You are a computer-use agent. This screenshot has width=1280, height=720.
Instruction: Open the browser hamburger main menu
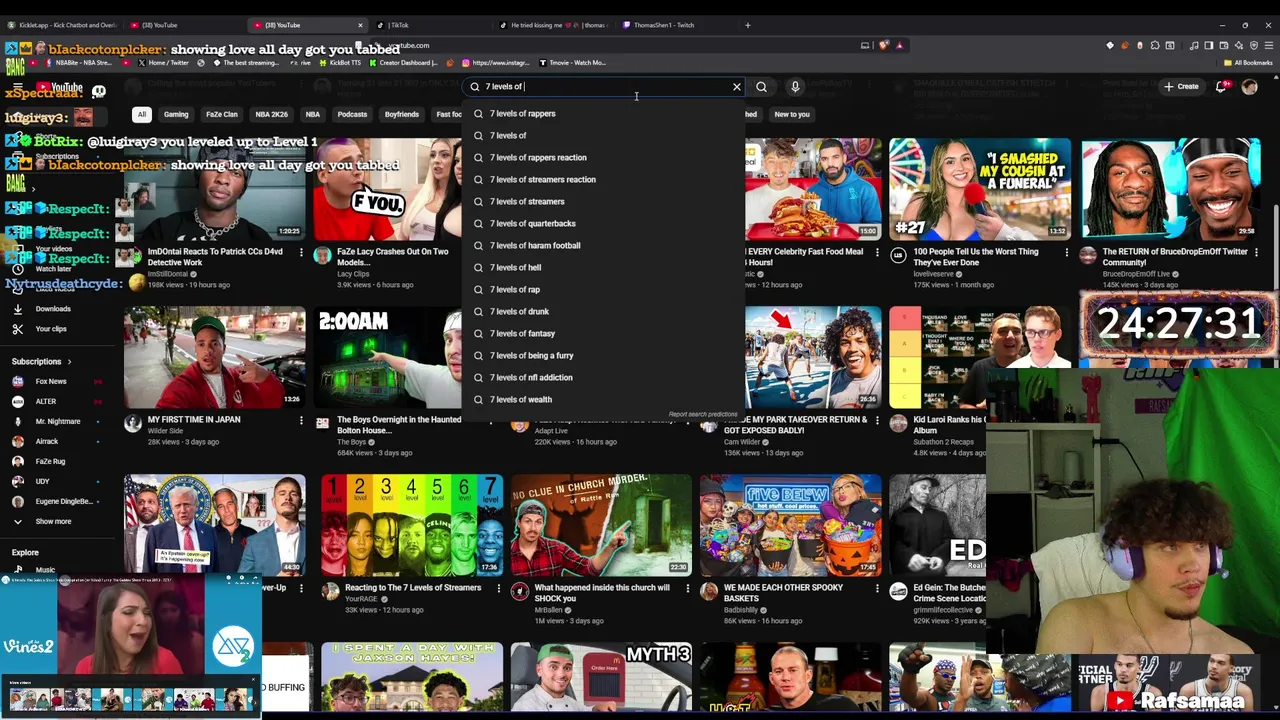[1268, 45]
